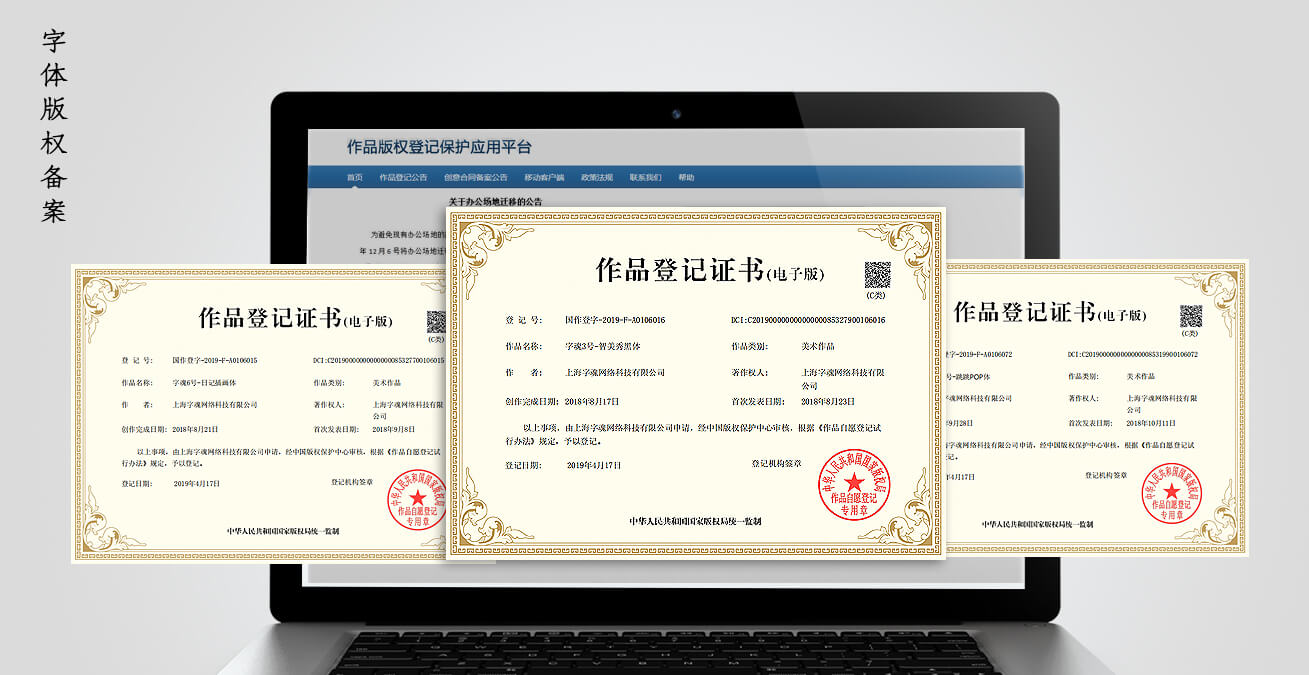Click the vertical 字体版权备案 heading text
The height and width of the screenshot is (675, 1309).
tap(54, 125)
